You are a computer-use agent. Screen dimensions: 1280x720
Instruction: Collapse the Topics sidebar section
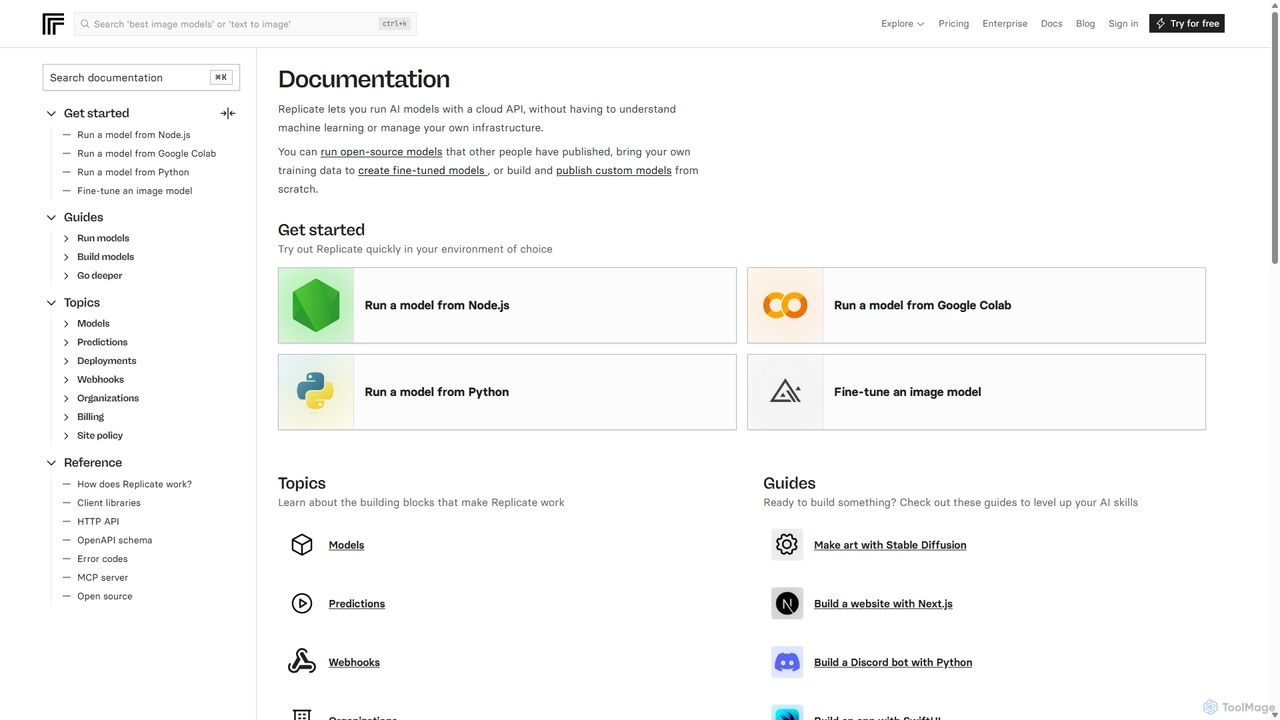tap(51, 302)
